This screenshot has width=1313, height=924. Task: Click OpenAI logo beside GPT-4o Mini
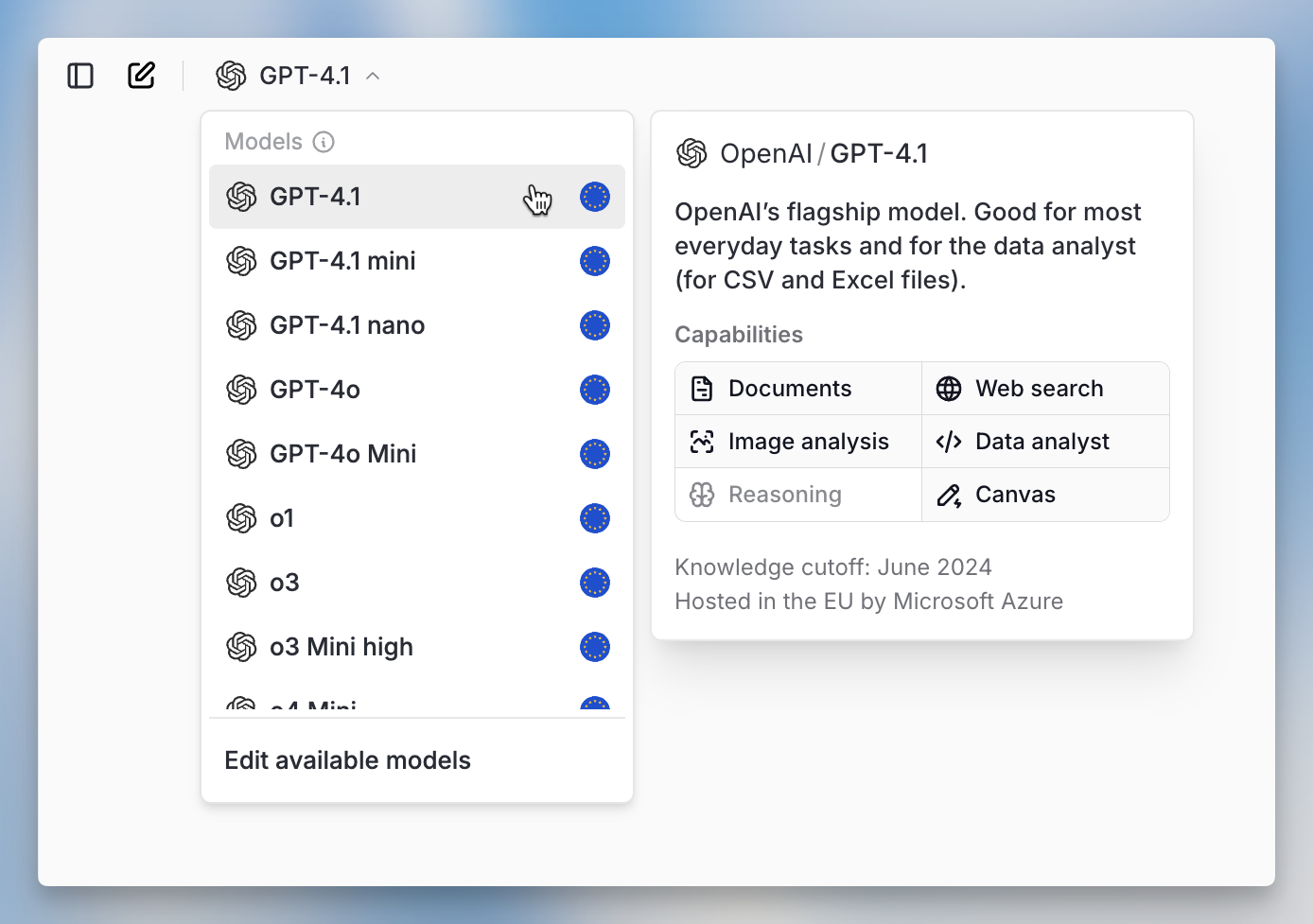(x=241, y=454)
